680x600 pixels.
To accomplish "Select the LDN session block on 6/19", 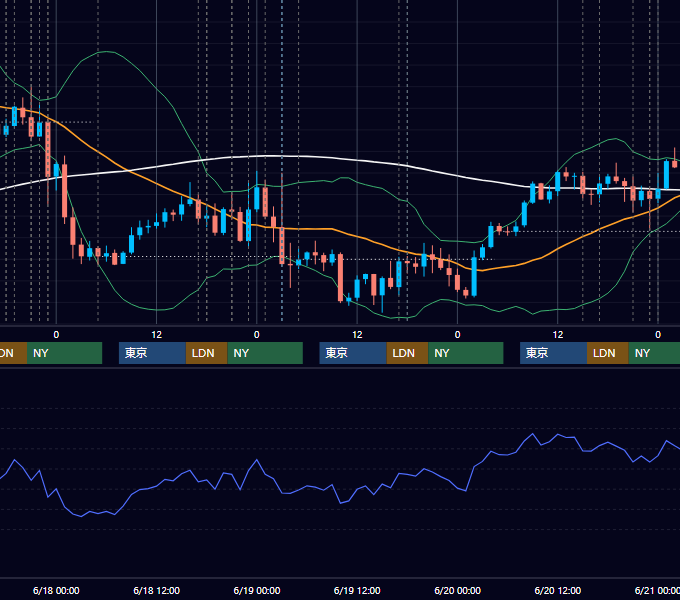I will pos(407,353).
